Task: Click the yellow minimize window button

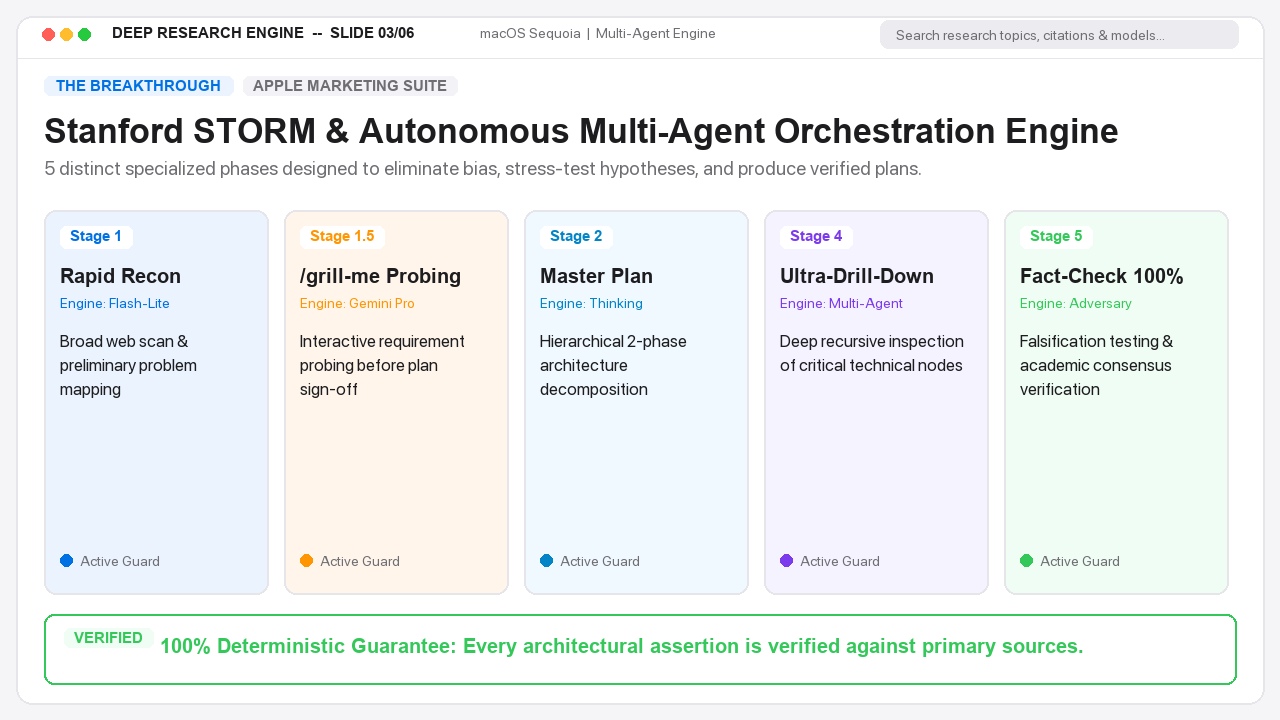Action: point(66,34)
